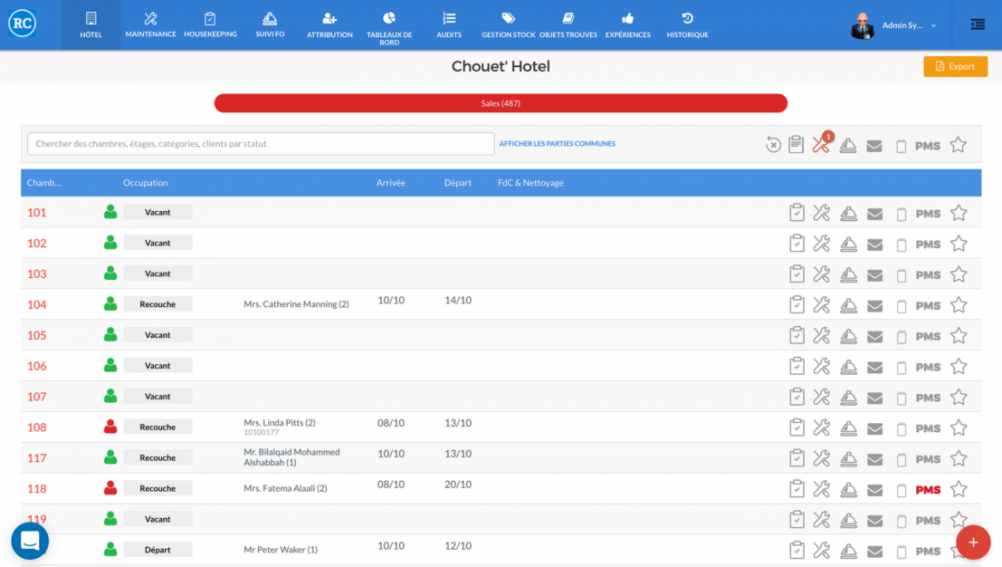Click the maintenance wrench icon in filter bar

(821, 145)
